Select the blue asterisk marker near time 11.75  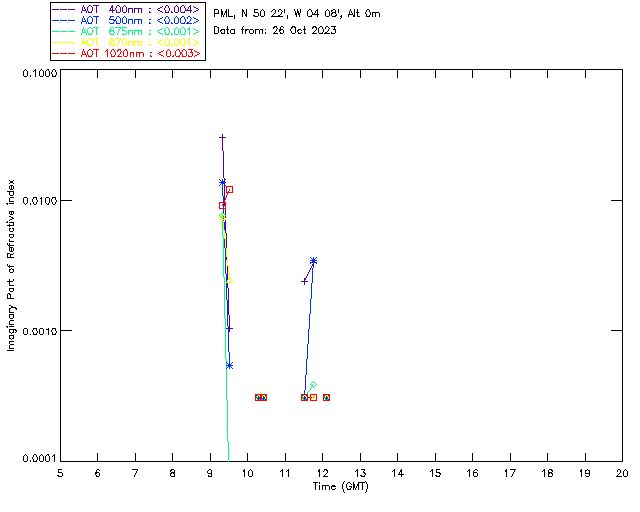click(x=313, y=260)
